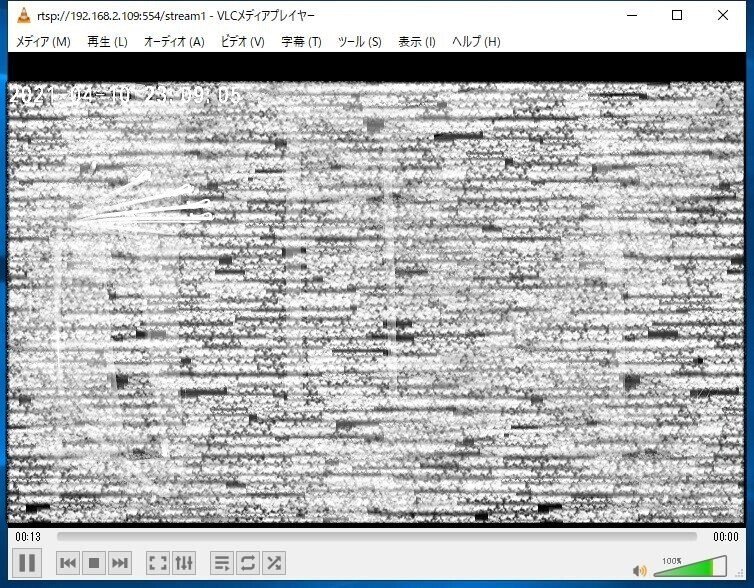This screenshot has height=588, width=754.
Task: Click the elapsed time 00:13 label
Action: coord(28,537)
